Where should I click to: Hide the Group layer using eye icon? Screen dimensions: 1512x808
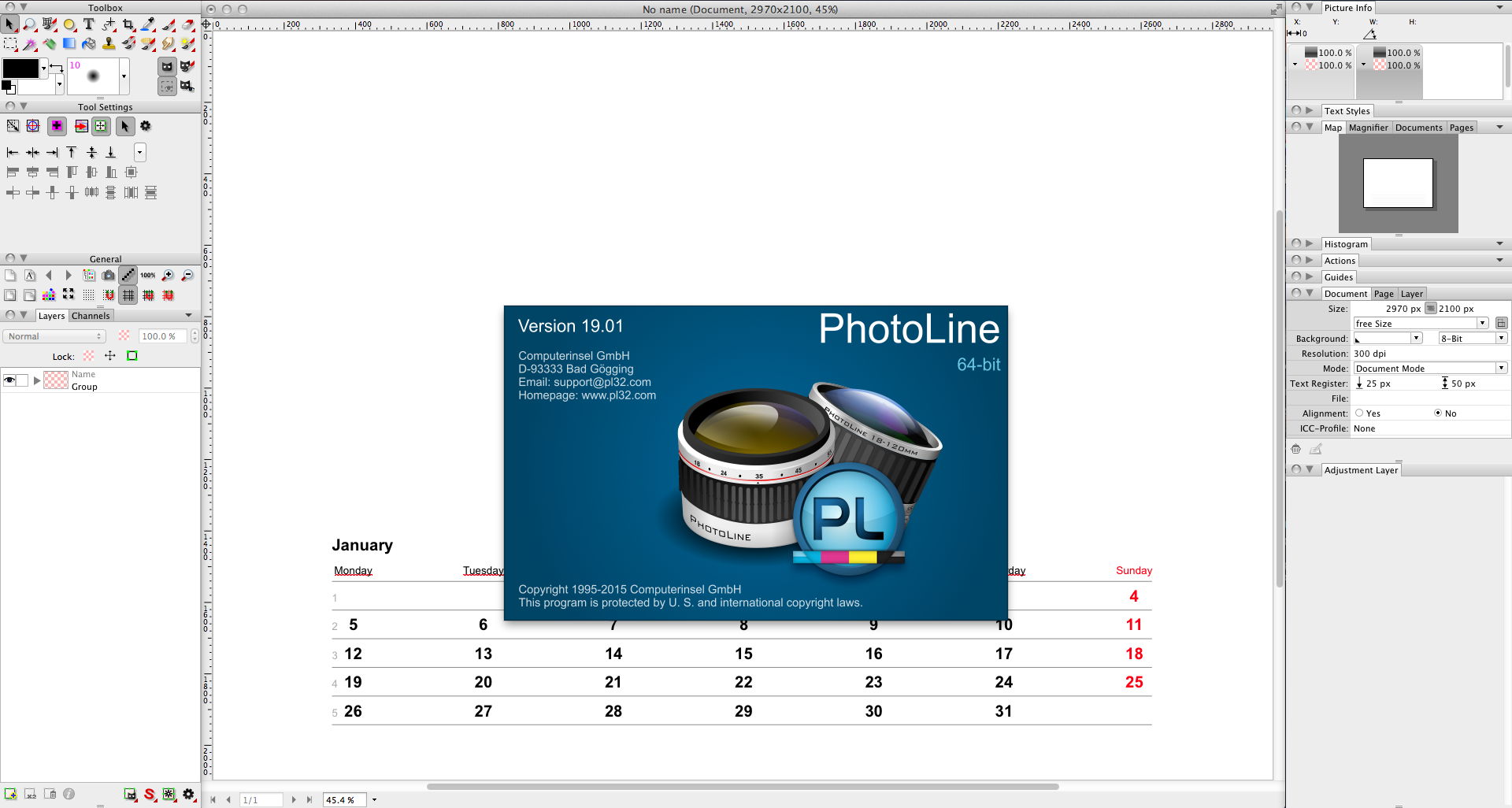pos(9,380)
